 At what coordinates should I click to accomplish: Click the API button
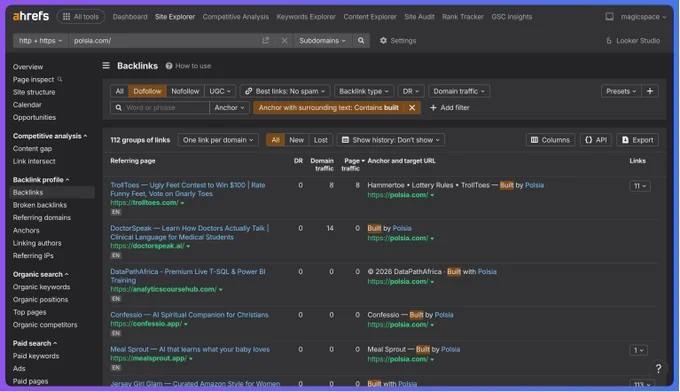point(596,140)
